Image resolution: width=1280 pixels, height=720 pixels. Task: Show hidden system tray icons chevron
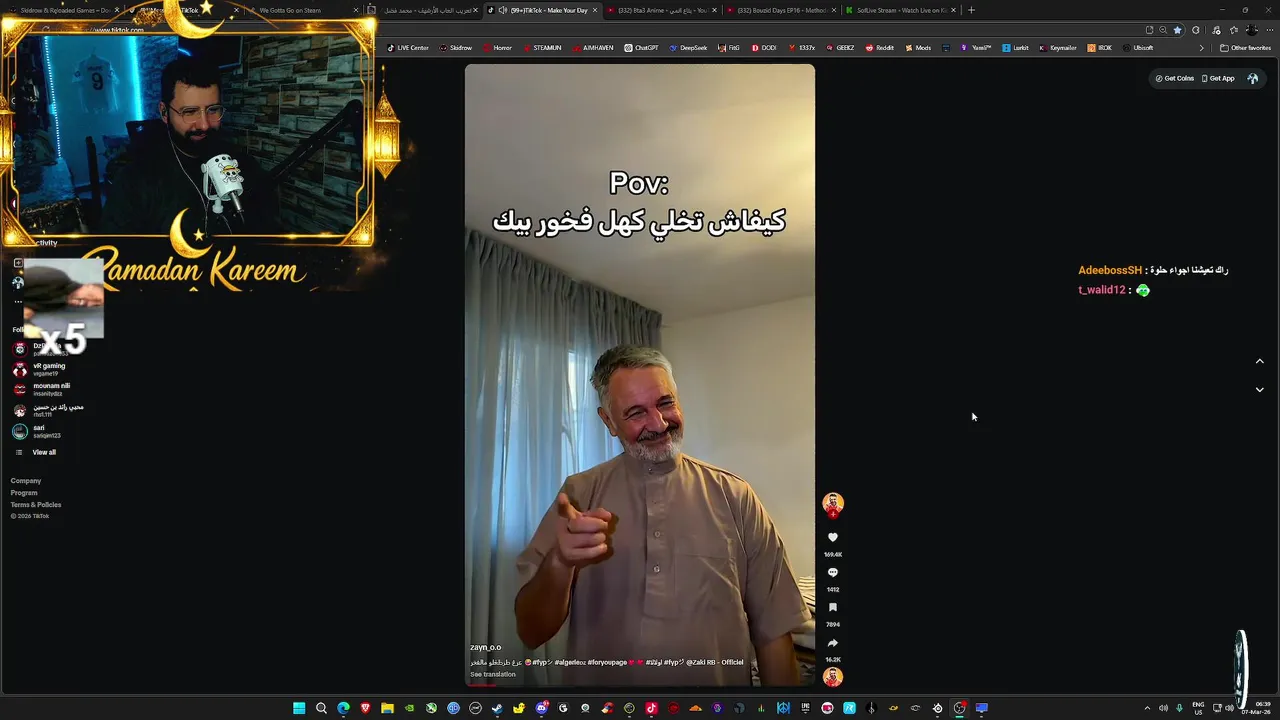coord(1147,708)
